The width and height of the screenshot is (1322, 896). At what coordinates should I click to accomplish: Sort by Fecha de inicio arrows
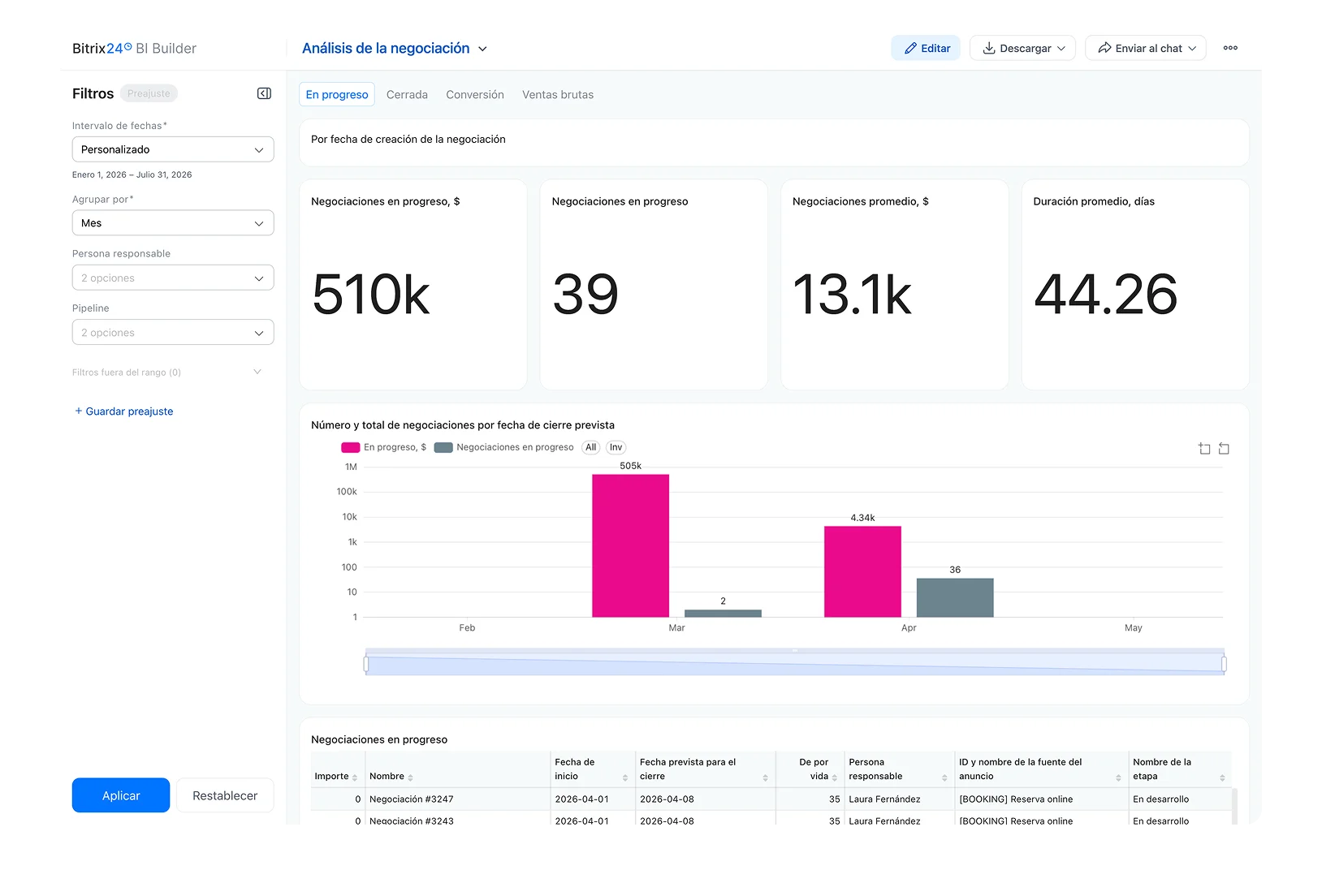(624, 778)
